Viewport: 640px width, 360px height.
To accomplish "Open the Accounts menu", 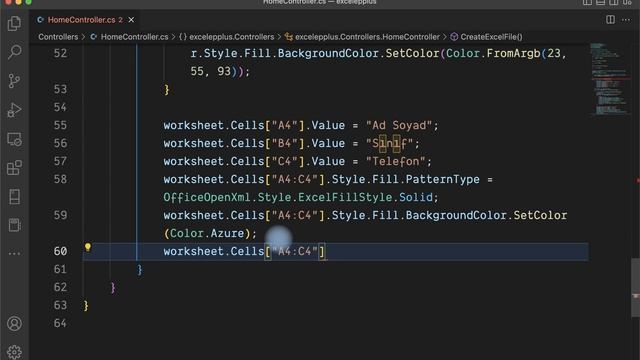I will 14,323.
